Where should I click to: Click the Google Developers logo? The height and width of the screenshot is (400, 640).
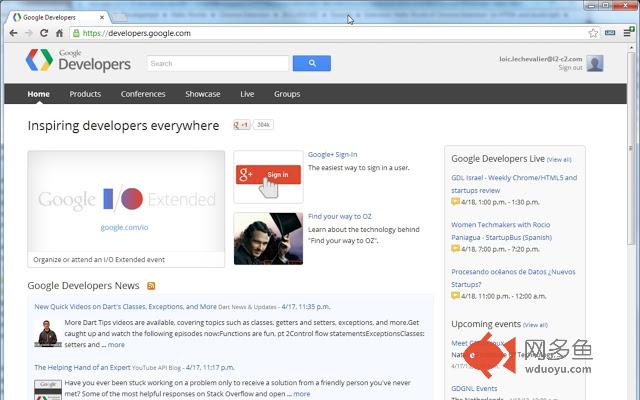click(x=78, y=60)
